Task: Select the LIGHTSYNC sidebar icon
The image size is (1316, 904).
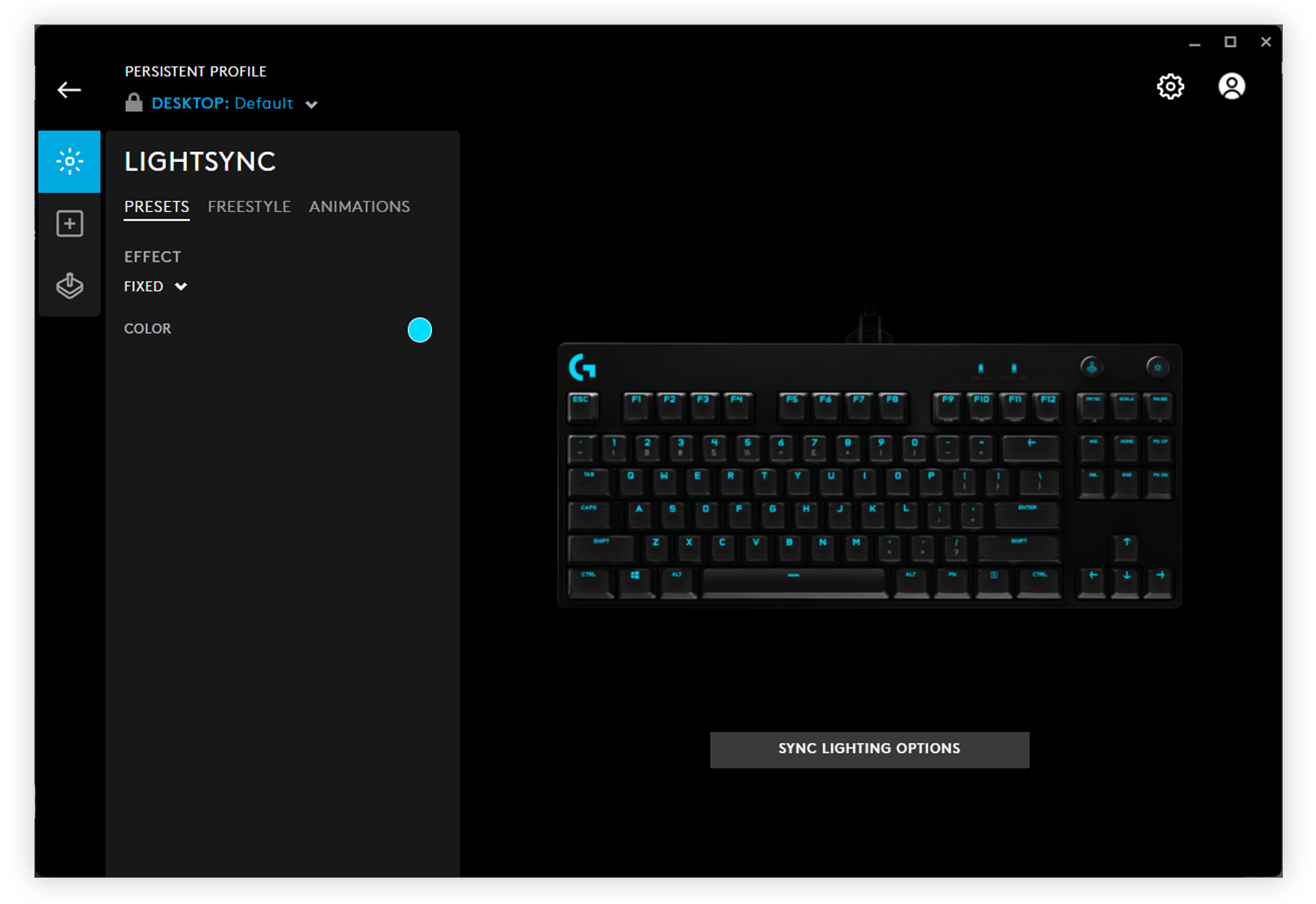Action: click(x=69, y=161)
